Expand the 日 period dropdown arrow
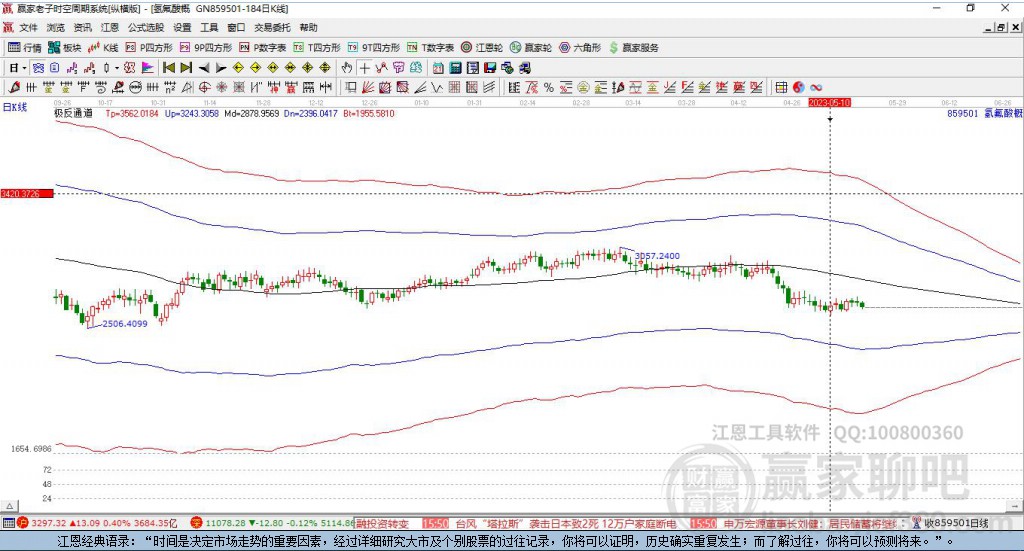This screenshot has height=551, width=1024. coord(24,68)
